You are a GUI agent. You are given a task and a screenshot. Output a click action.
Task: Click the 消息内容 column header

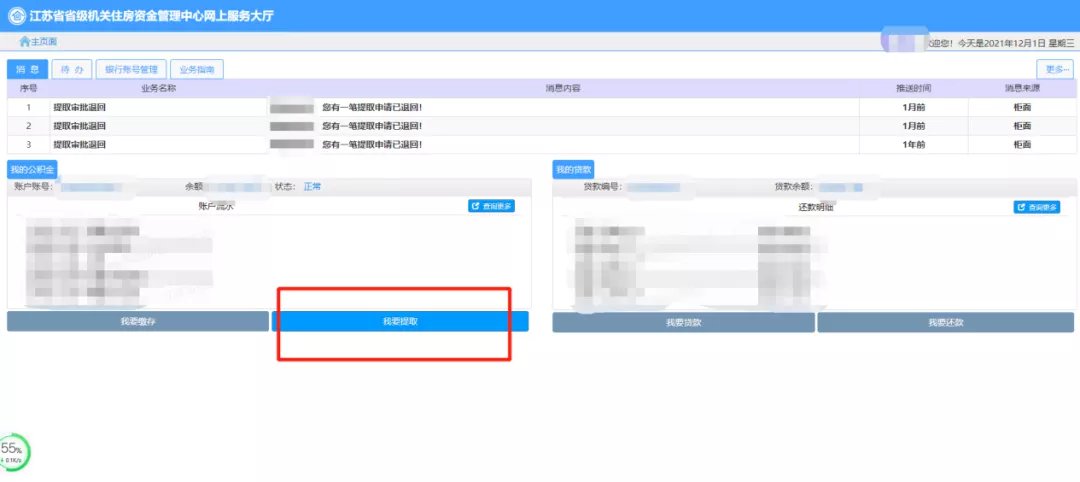click(563, 89)
